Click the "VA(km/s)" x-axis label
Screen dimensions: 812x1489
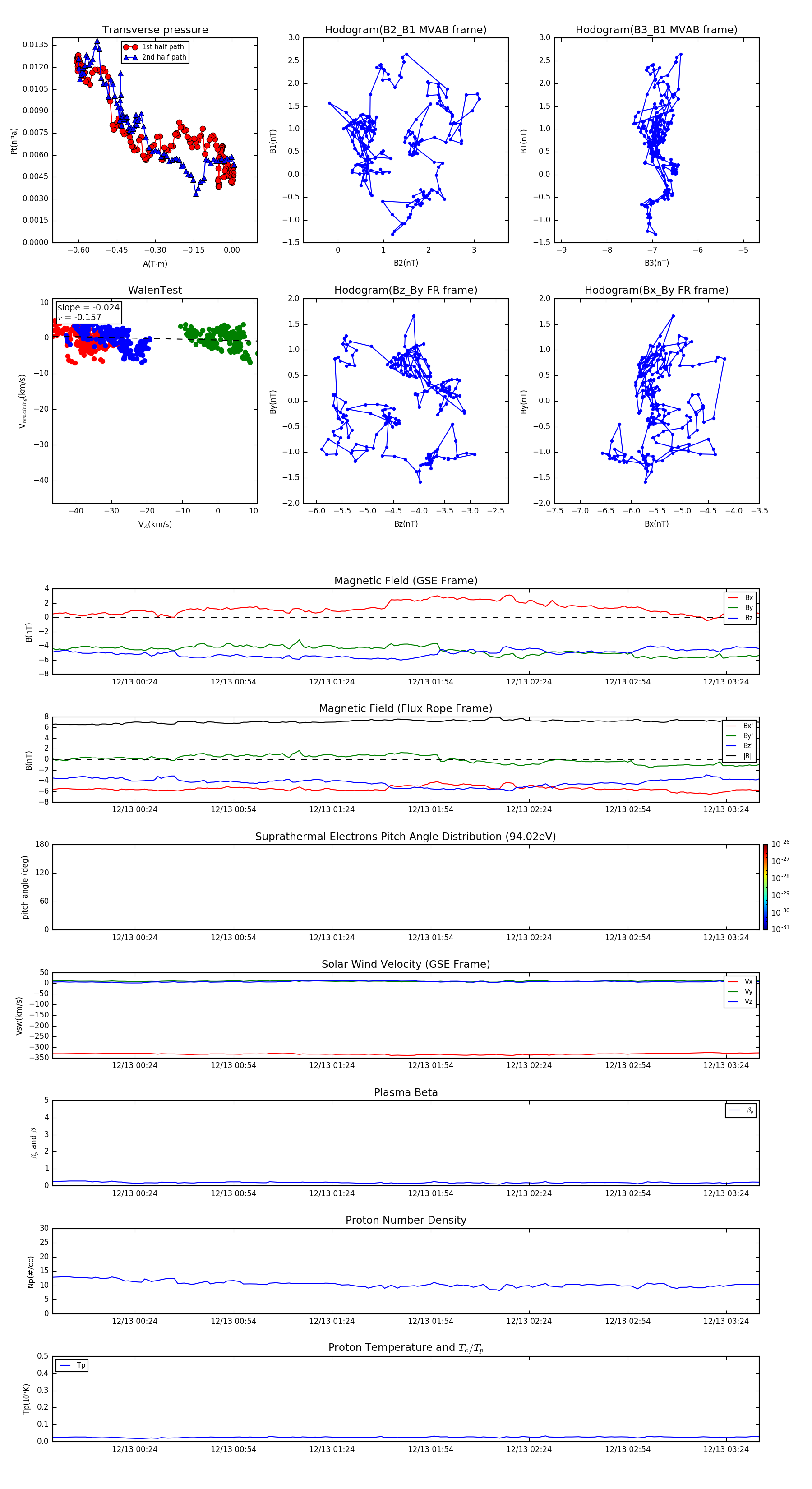point(155,525)
